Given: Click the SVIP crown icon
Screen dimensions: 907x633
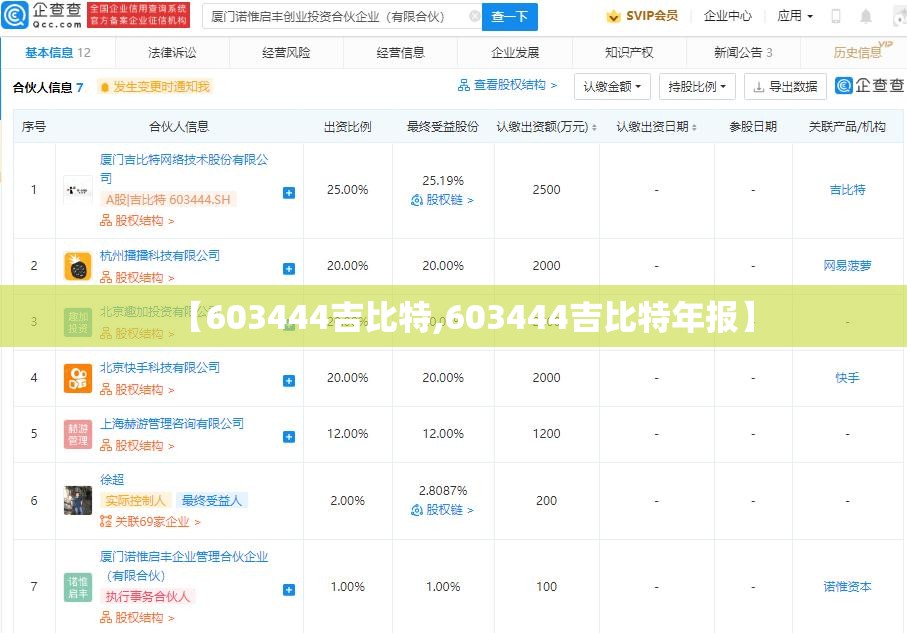Looking at the screenshot, I should coord(613,16).
